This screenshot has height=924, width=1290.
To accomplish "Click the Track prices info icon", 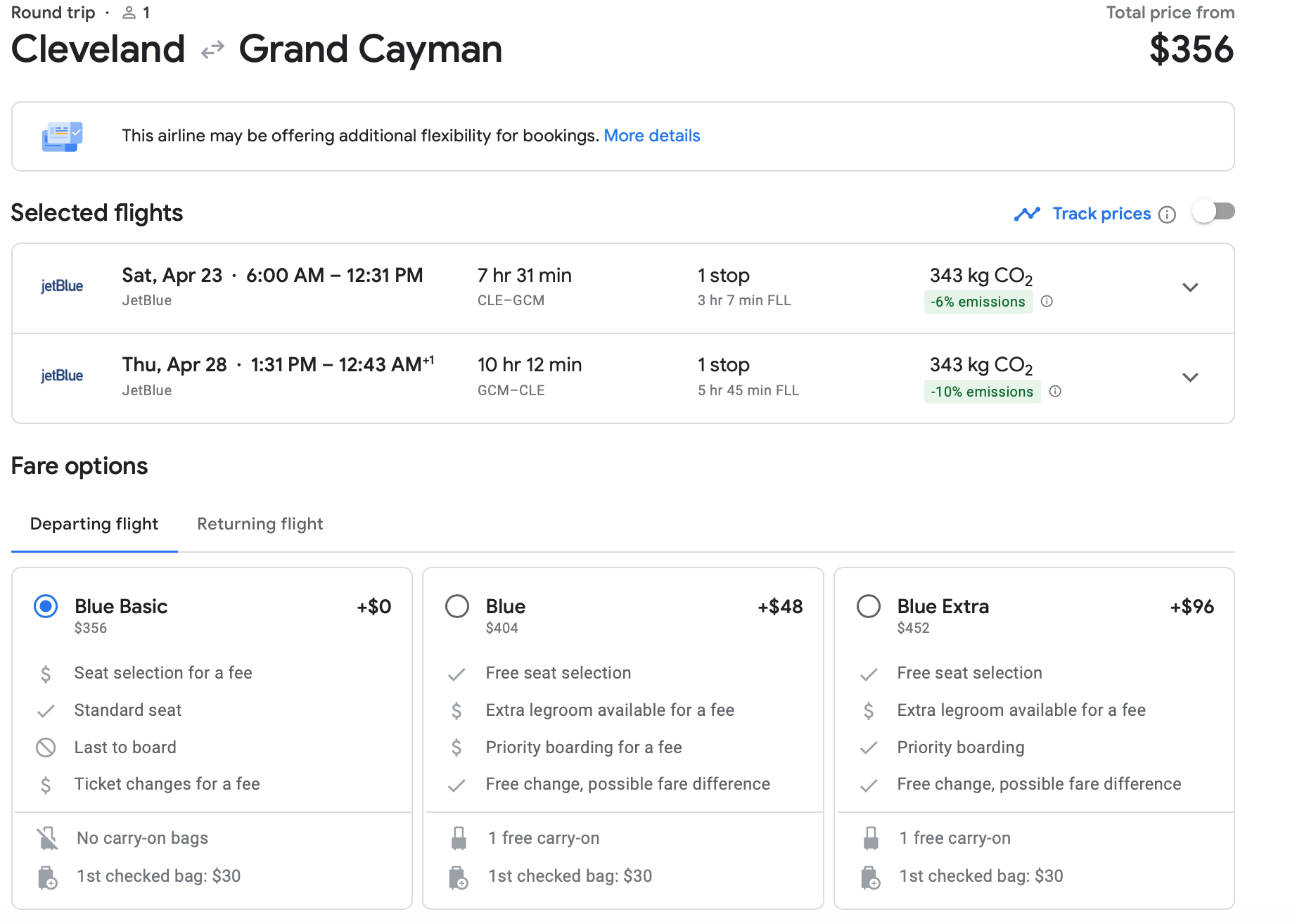I will pos(1167,214).
